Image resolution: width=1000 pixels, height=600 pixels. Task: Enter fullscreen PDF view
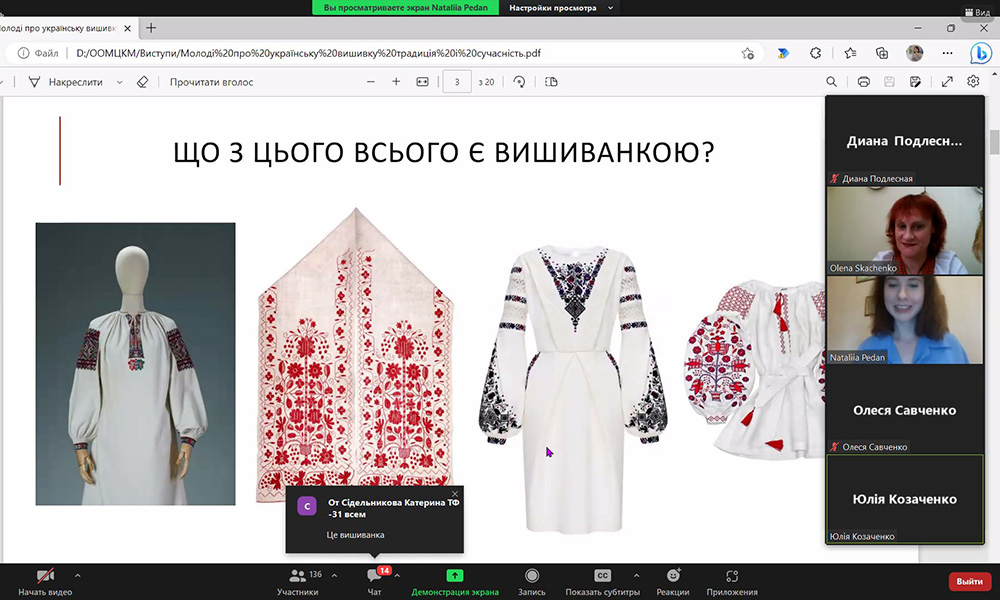(x=947, y=82)
